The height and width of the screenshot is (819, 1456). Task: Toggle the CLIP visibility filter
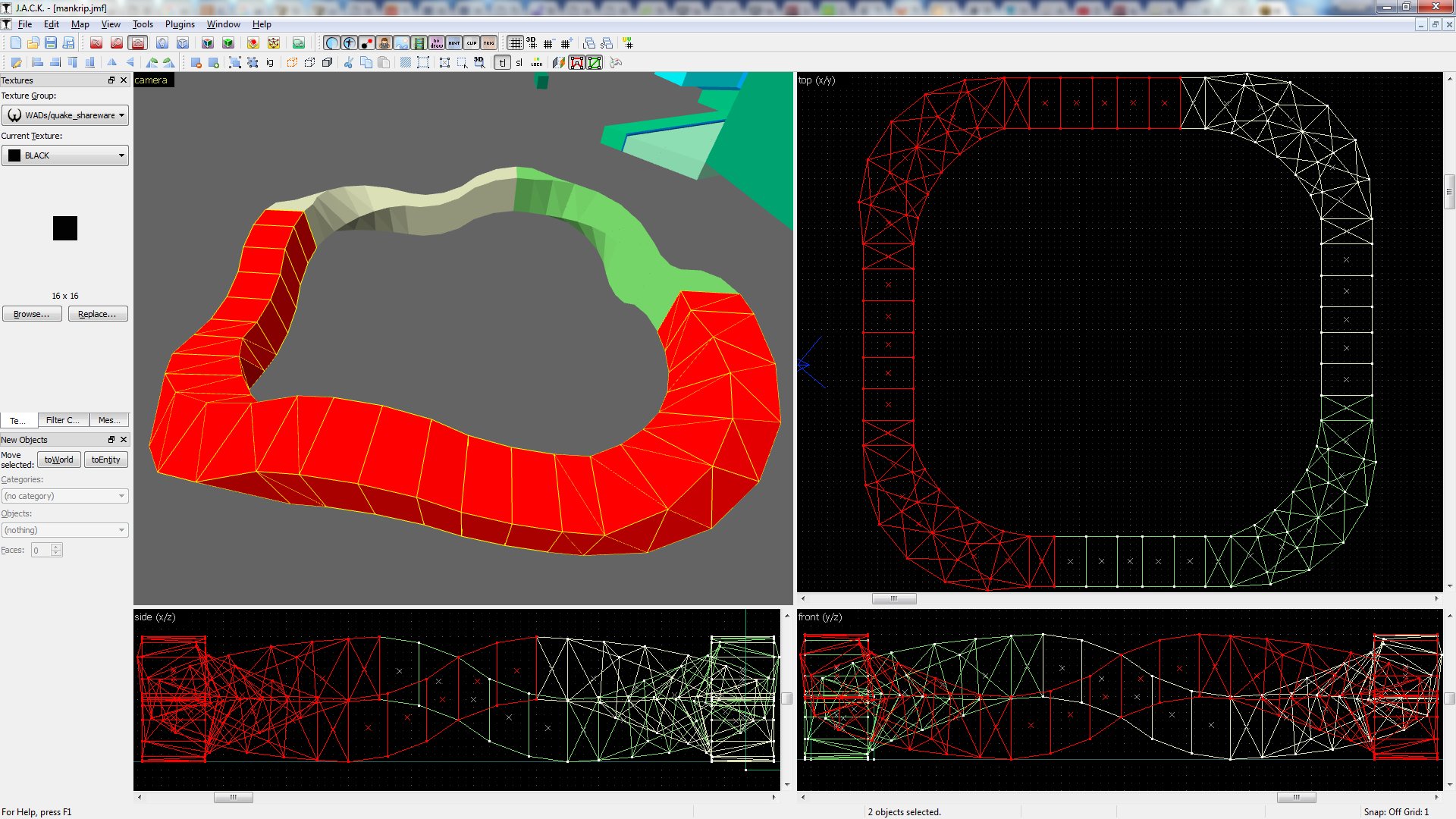[472, 43]
